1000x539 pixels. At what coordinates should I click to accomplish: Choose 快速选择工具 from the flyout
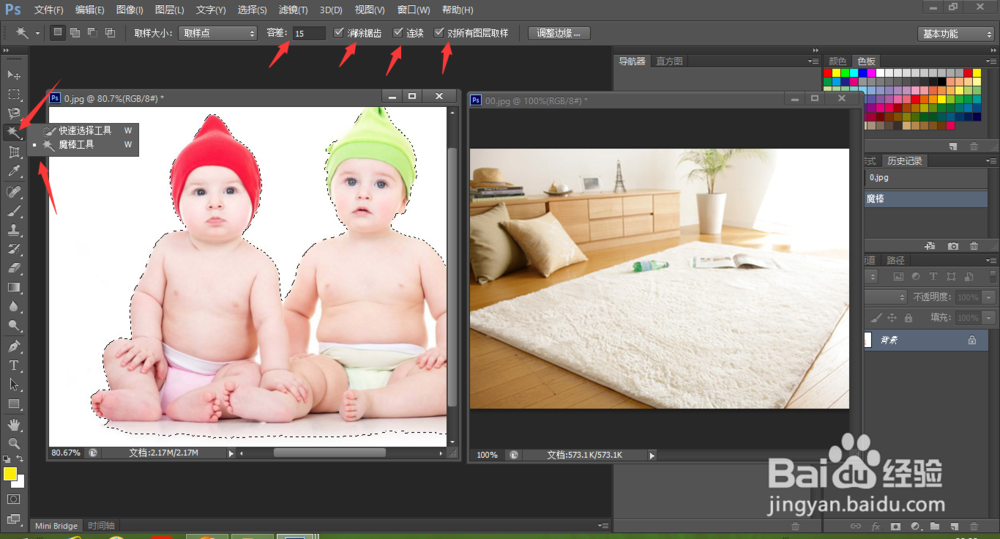[85, 130]
